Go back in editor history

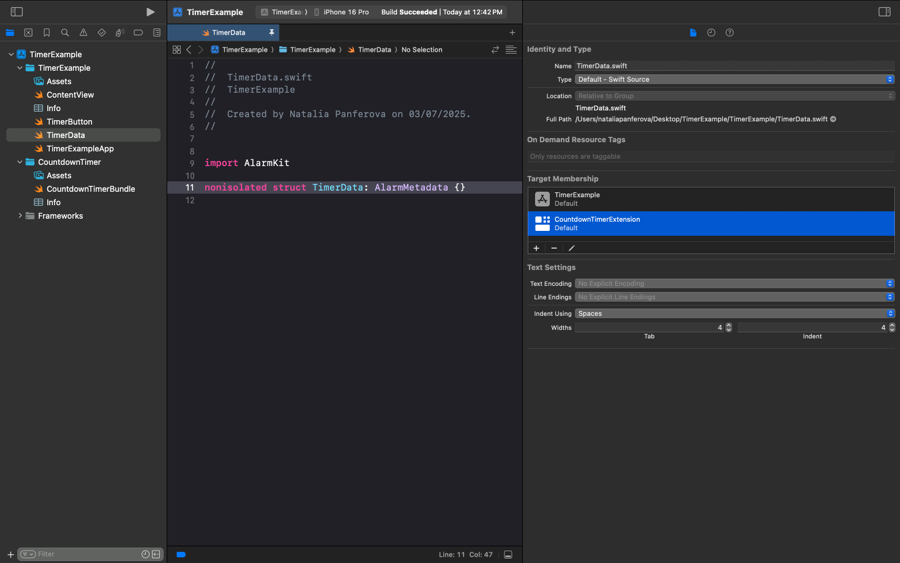[189, 50]
